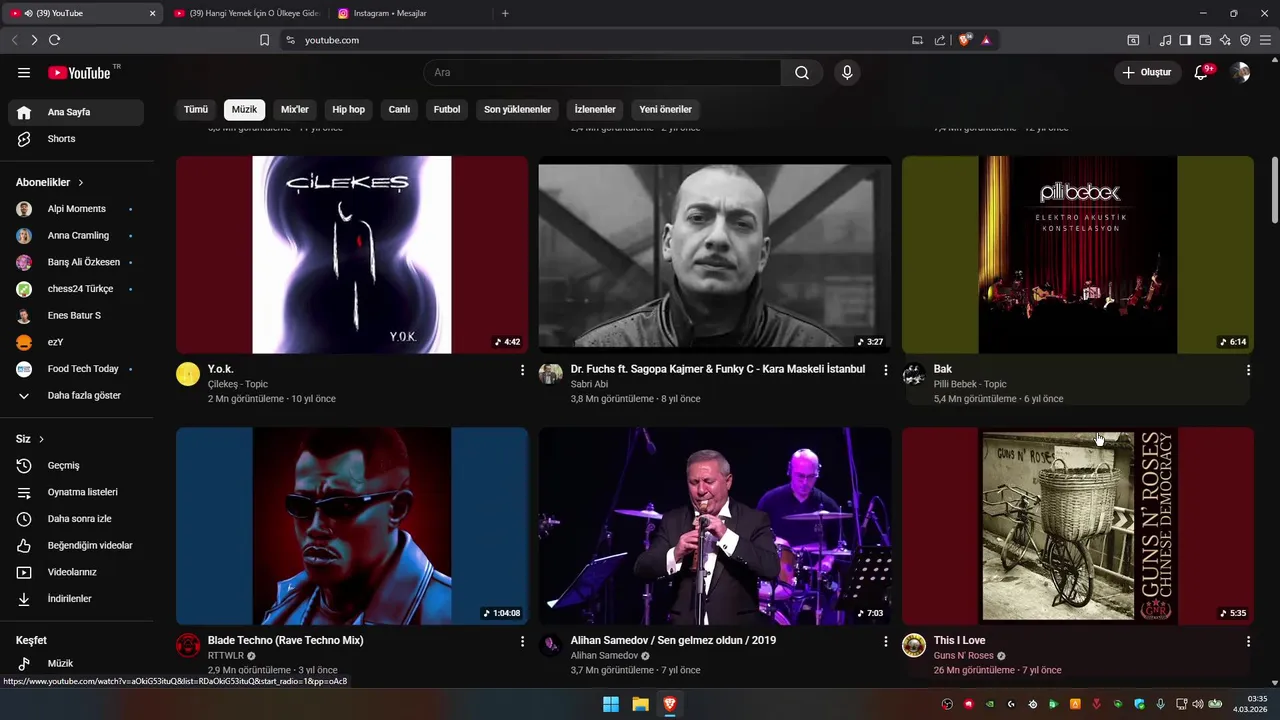Viewport: 1280px width, 720px height.
Task: Open Videolarınız in sidebar
Action: [76, 572]
